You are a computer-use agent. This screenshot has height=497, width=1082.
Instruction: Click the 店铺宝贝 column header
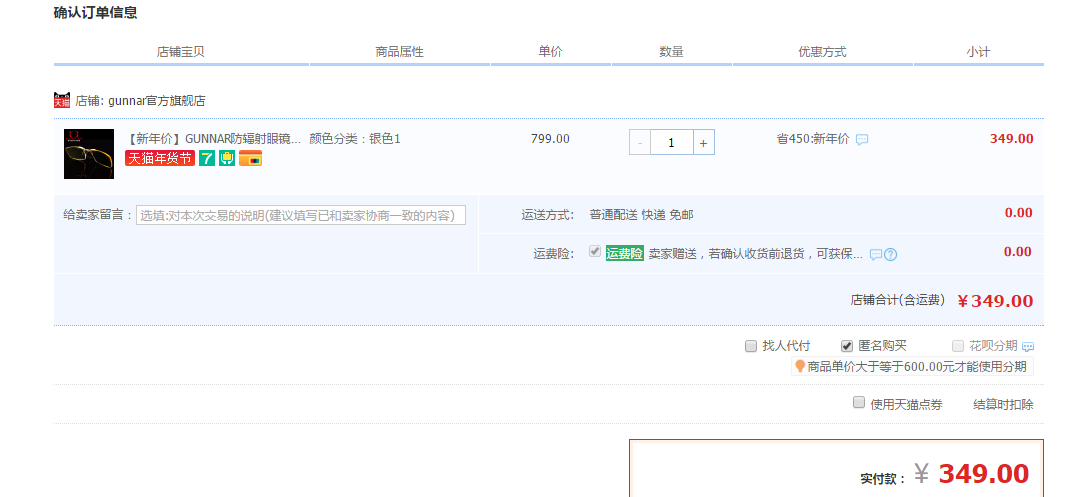(x=181, y=52)
